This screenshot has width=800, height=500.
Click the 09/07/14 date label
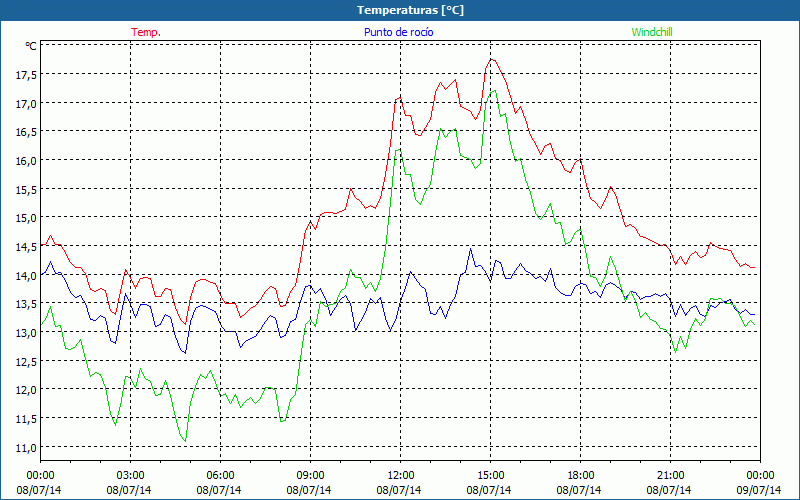(x=759, y=490)
